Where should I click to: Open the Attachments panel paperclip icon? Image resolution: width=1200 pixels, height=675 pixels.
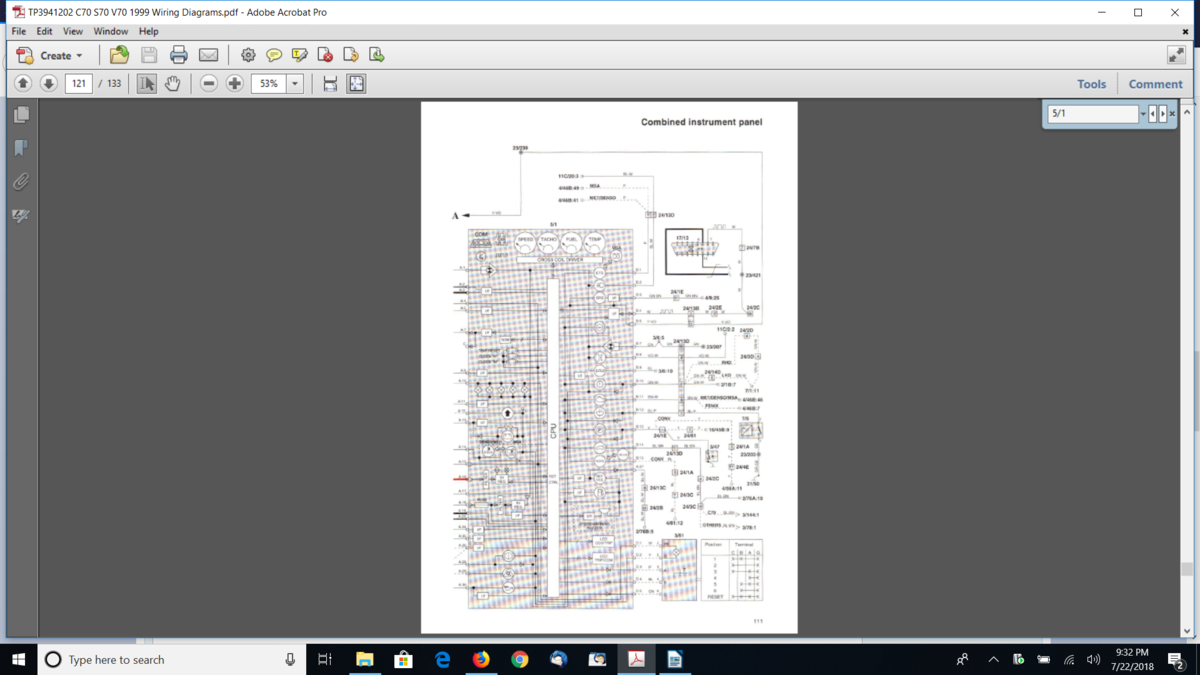[21, 182]
